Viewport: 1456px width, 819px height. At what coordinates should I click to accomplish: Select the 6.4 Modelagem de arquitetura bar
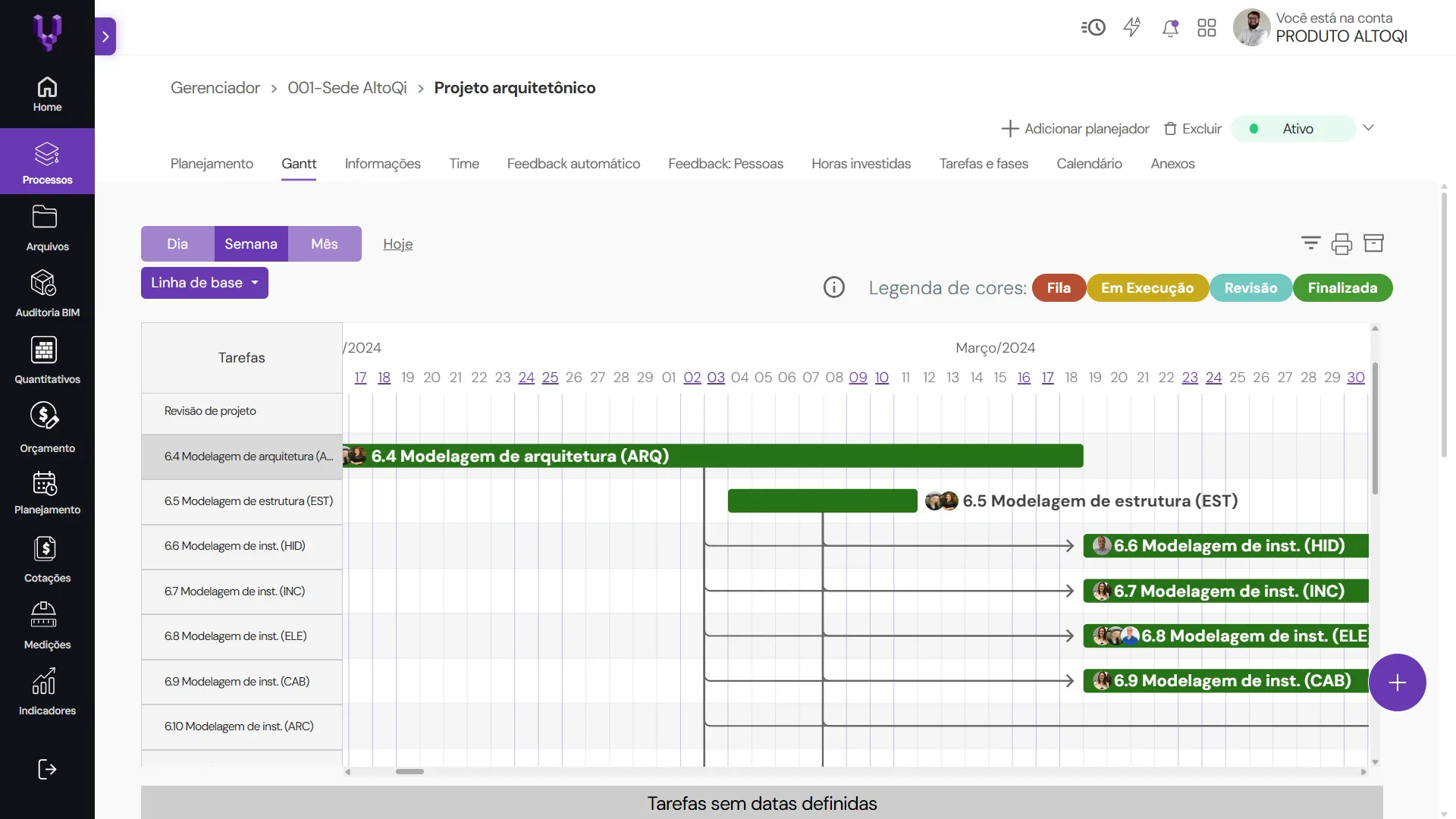pyautogui.click(x=713, y=456)
